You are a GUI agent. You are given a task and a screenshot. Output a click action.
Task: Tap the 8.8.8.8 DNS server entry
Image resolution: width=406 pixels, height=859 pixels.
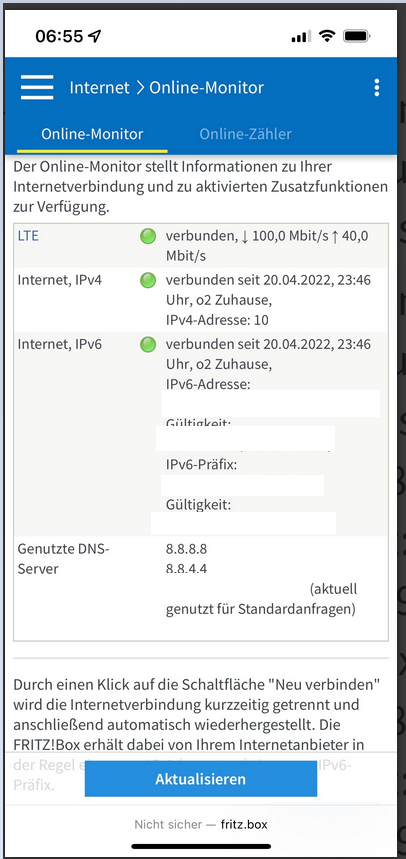coord(186,549)
